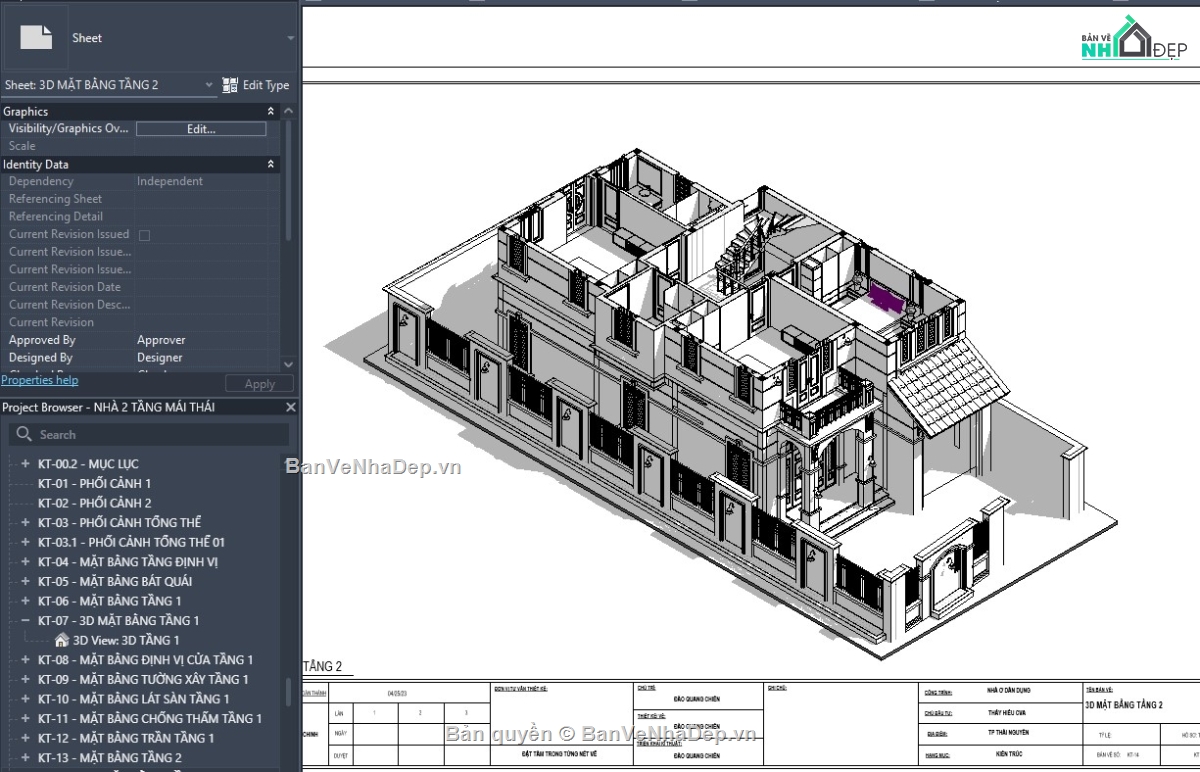Viewport: 1200px width, 772px height.
Task: Click Project Browser vertical scrollbar thumb
Action: 289,692
